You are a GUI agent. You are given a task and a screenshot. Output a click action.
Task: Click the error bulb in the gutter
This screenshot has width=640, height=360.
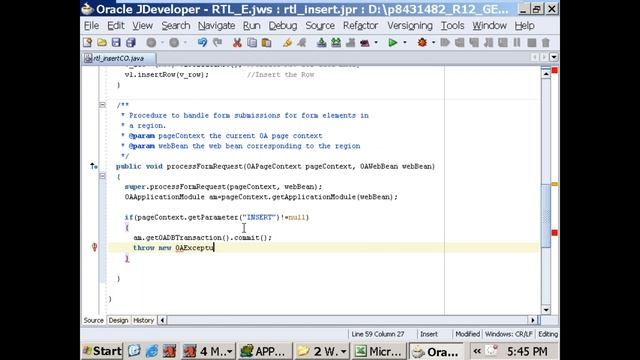(94, 247)
